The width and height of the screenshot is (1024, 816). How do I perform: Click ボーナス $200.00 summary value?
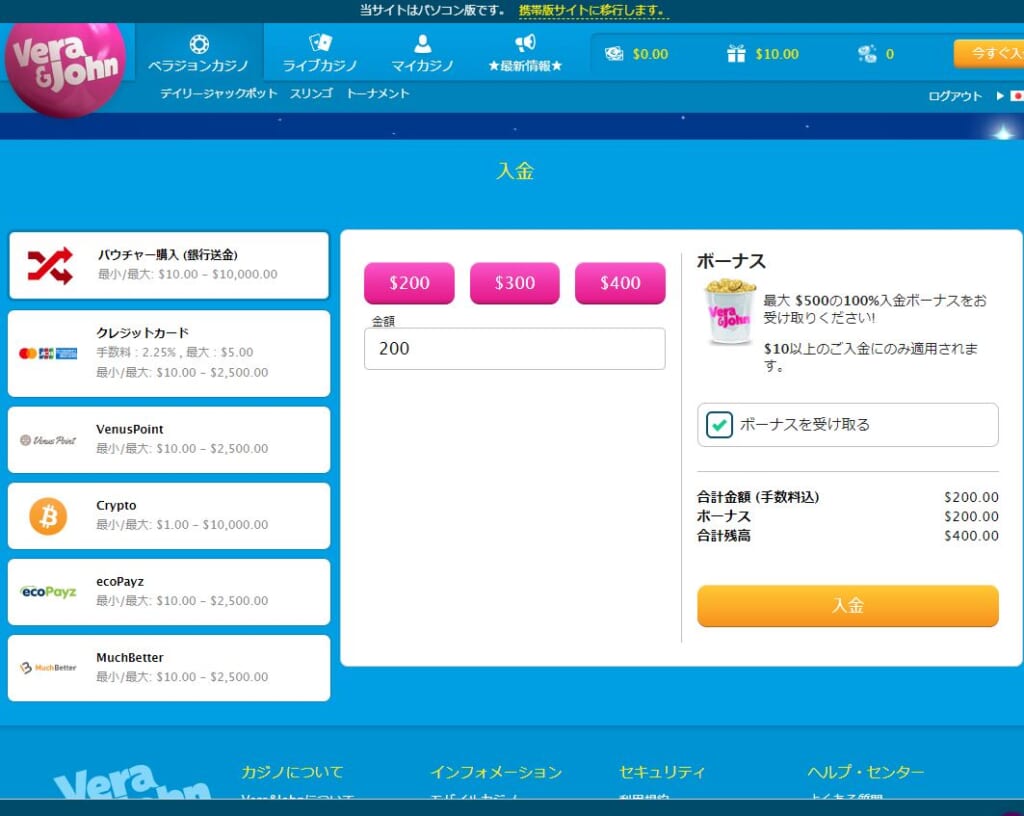971,516
